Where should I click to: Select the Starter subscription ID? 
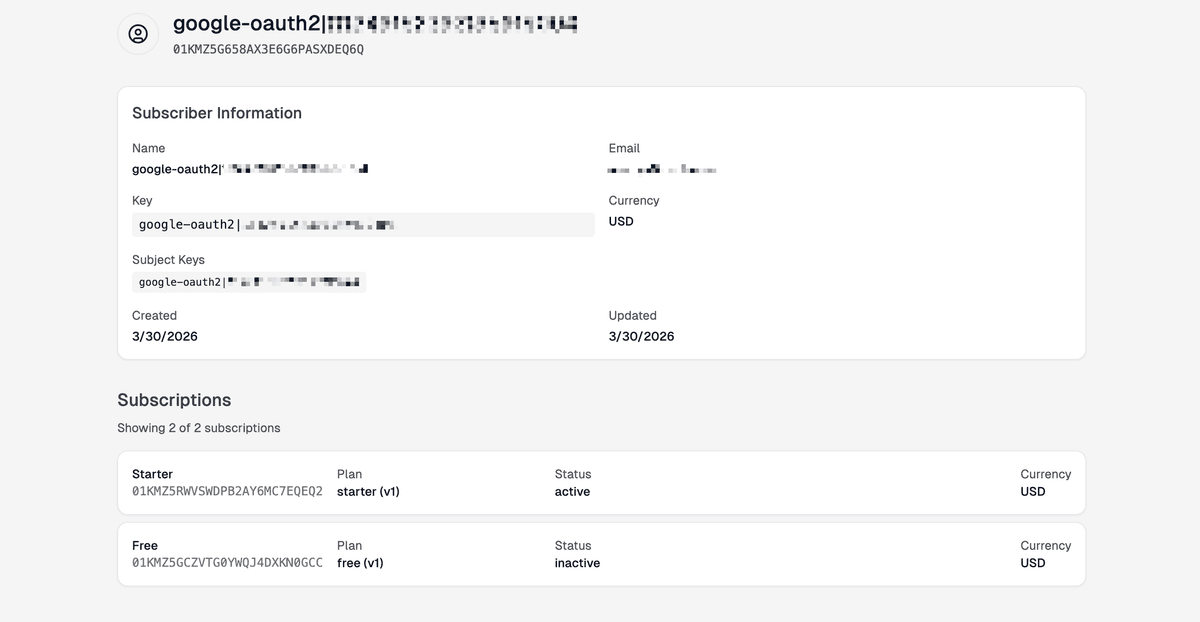(x=227, y=492)
